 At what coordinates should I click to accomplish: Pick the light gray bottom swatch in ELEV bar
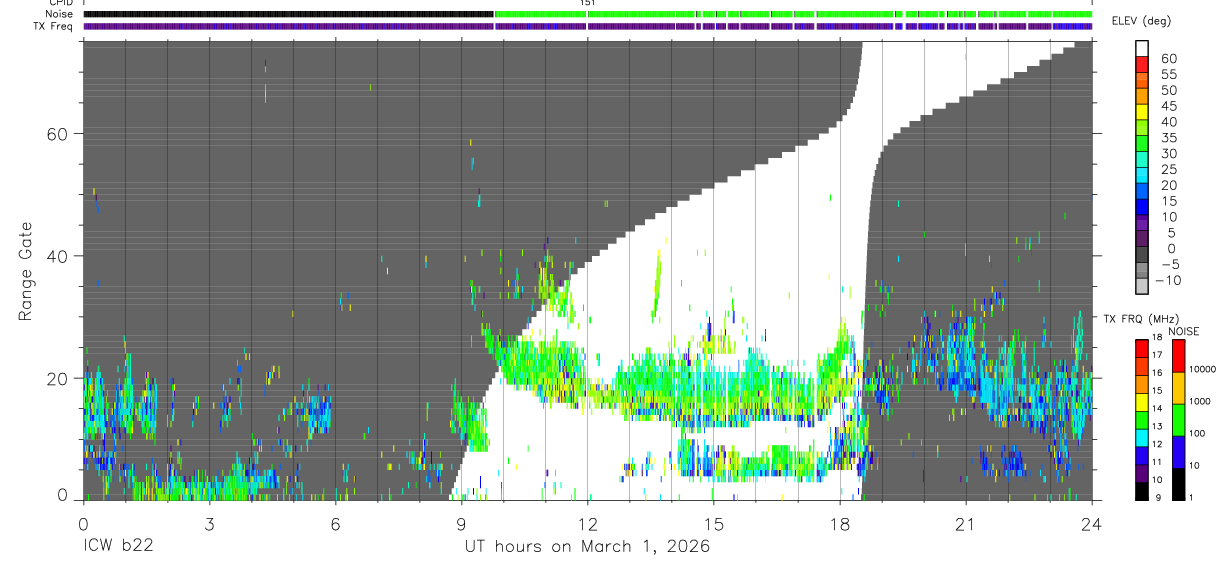point(1143,286)
